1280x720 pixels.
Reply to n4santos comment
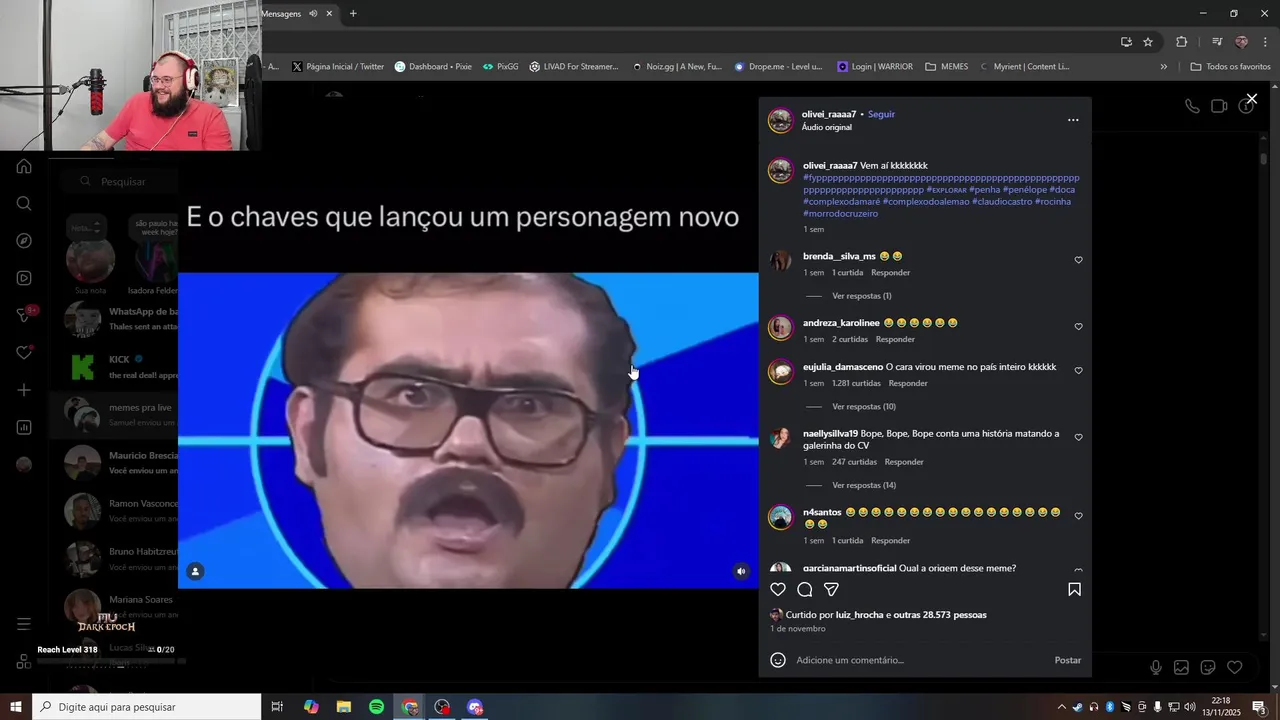(890, 541)
